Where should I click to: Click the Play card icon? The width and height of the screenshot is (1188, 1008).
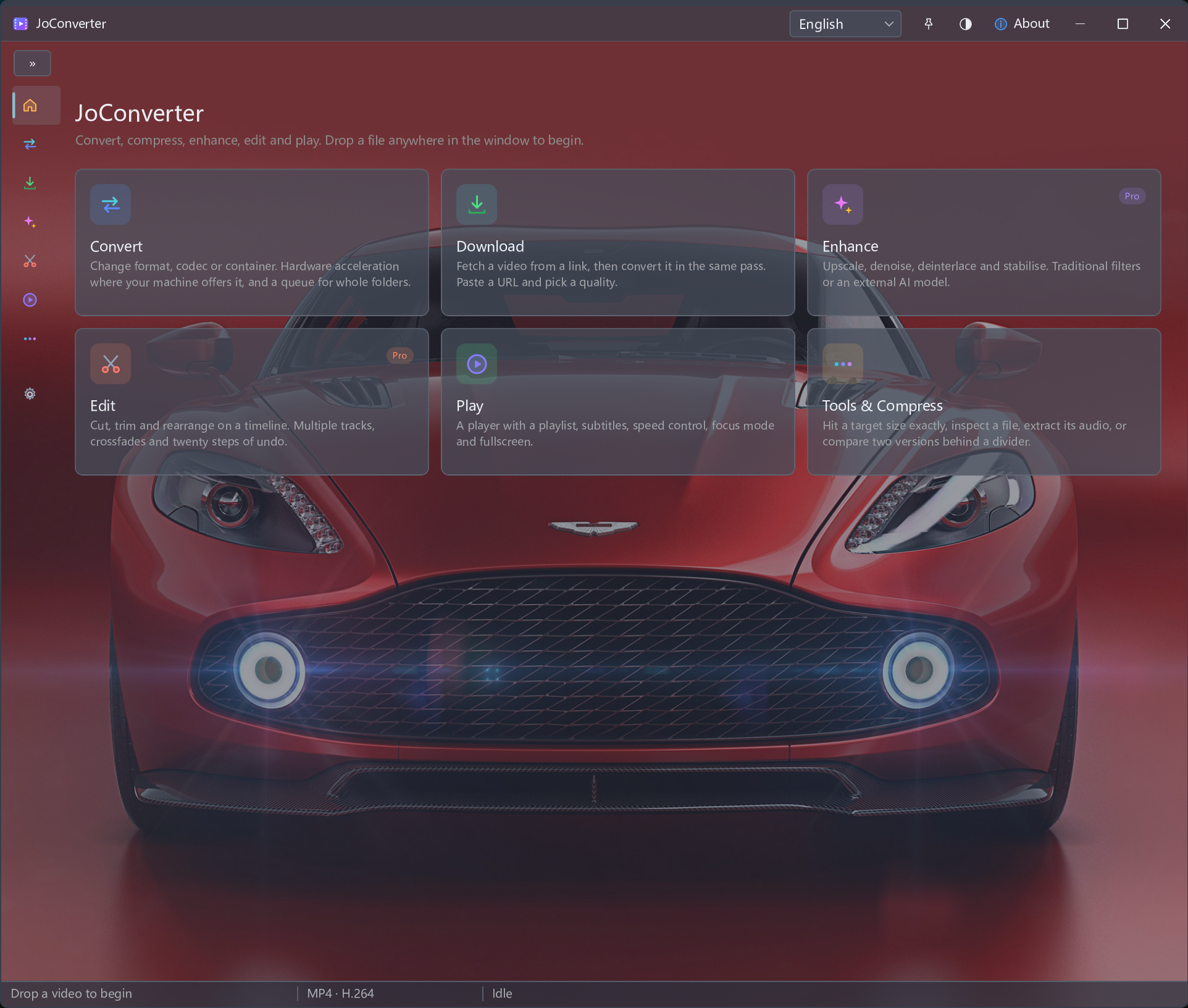coord(477,364)
